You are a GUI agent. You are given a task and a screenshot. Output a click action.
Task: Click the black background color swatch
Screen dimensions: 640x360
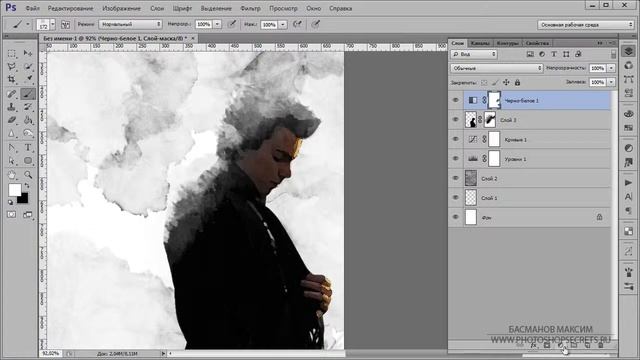click(23, 199)
